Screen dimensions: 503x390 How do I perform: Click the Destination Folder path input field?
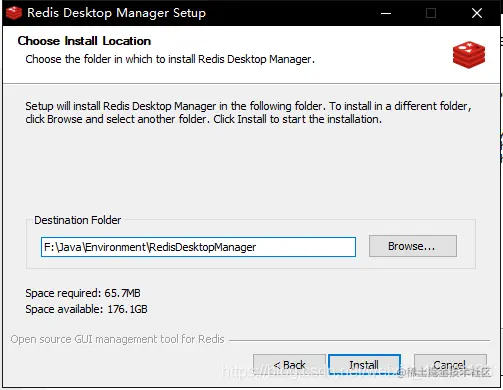[198, 247]
